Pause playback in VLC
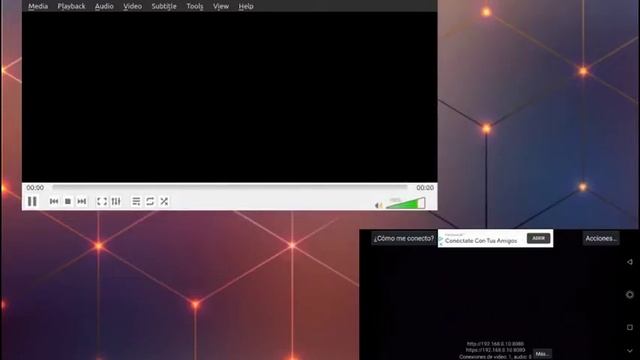The height and width of the screenshot is (360, 640). point(32,201)
